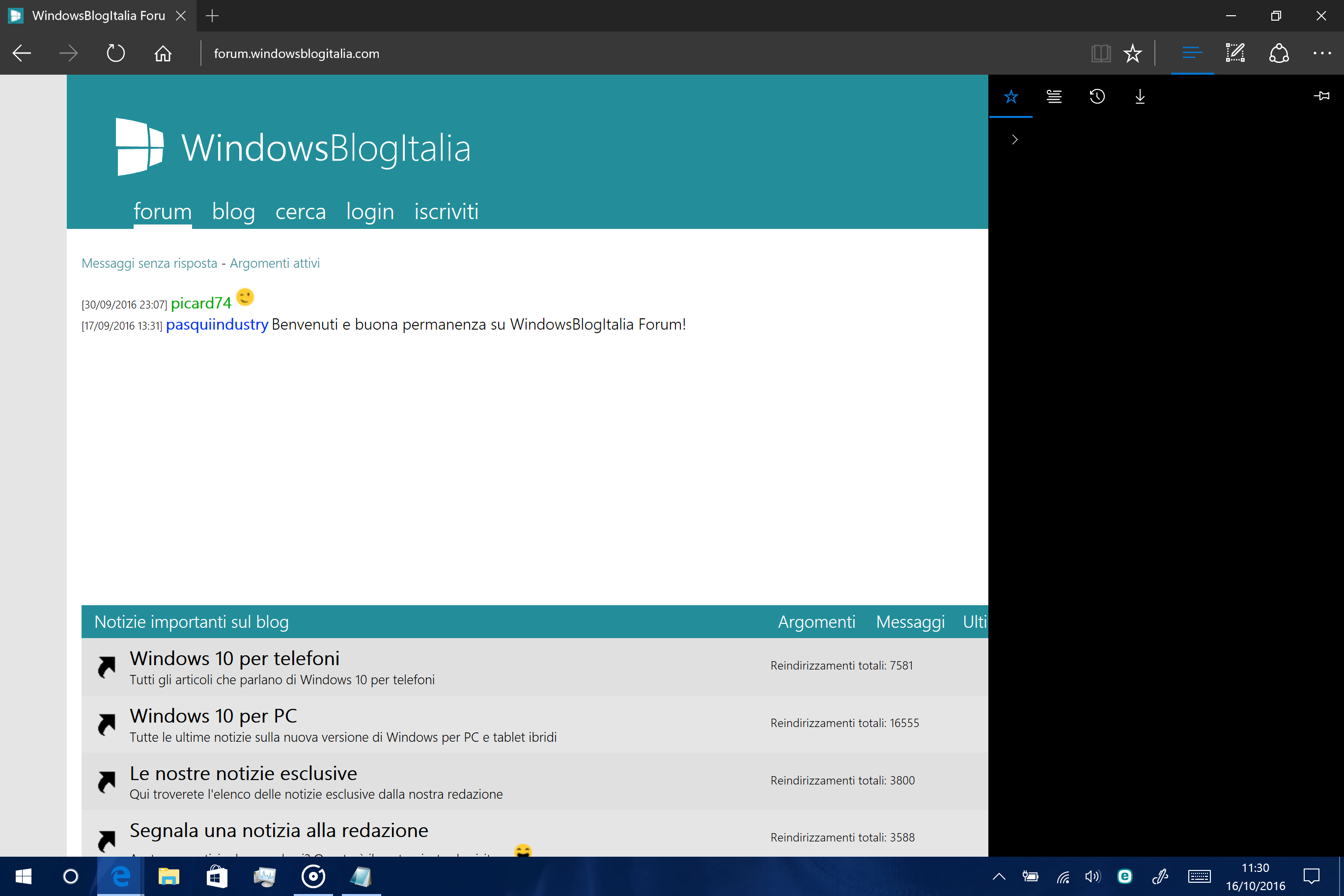Open a new browser tab

point(212,16)
